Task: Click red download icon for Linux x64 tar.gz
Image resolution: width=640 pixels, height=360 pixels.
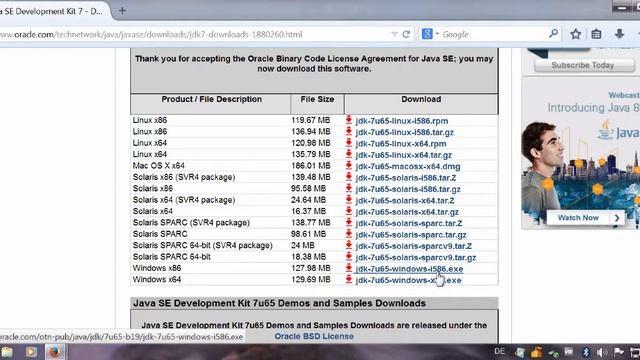Action: tap(349, 154)
